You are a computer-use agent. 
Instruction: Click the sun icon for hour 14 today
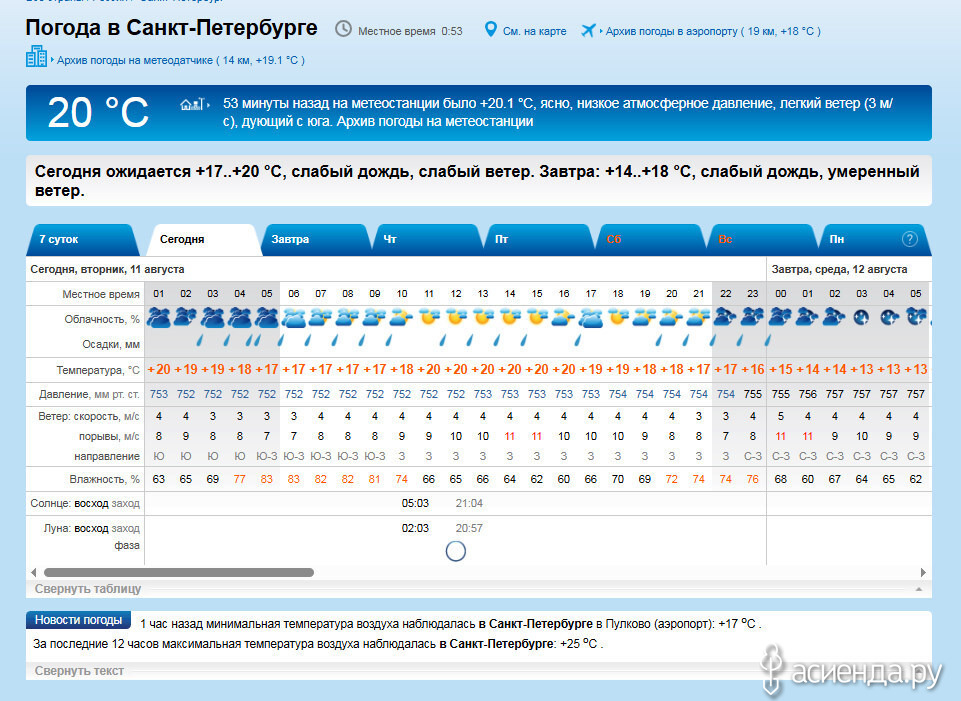(510, 317)
